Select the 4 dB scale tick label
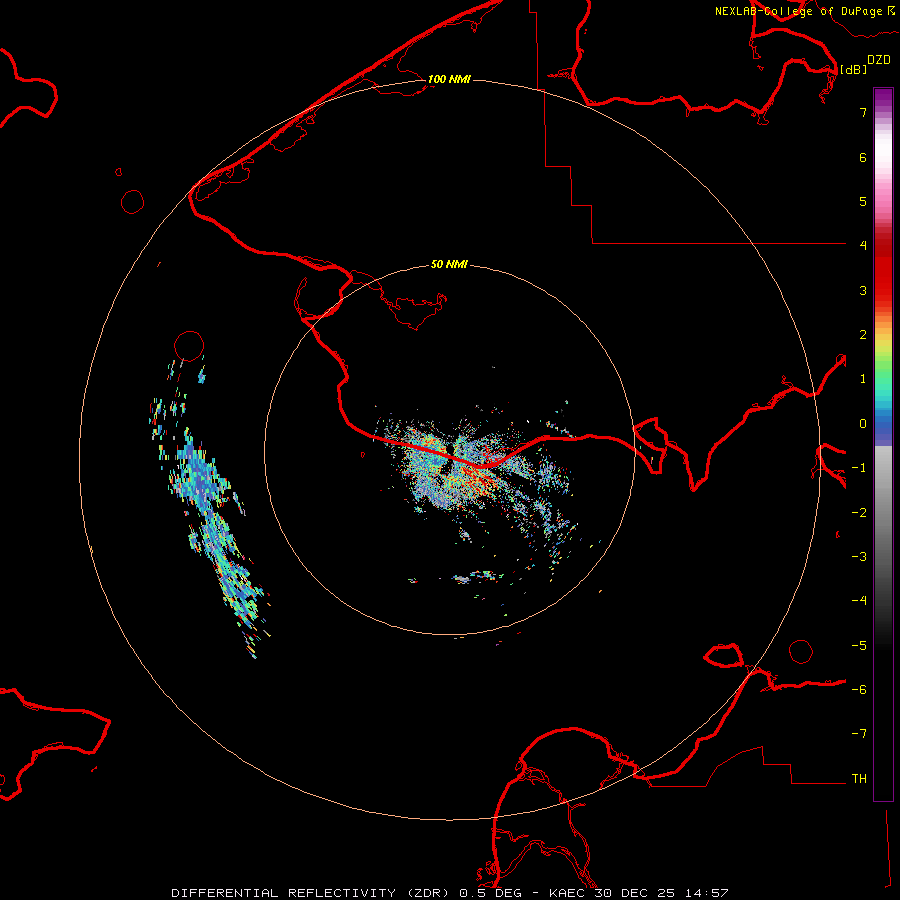Viewport: 900px width, 900px height. [x=863, y=246]
